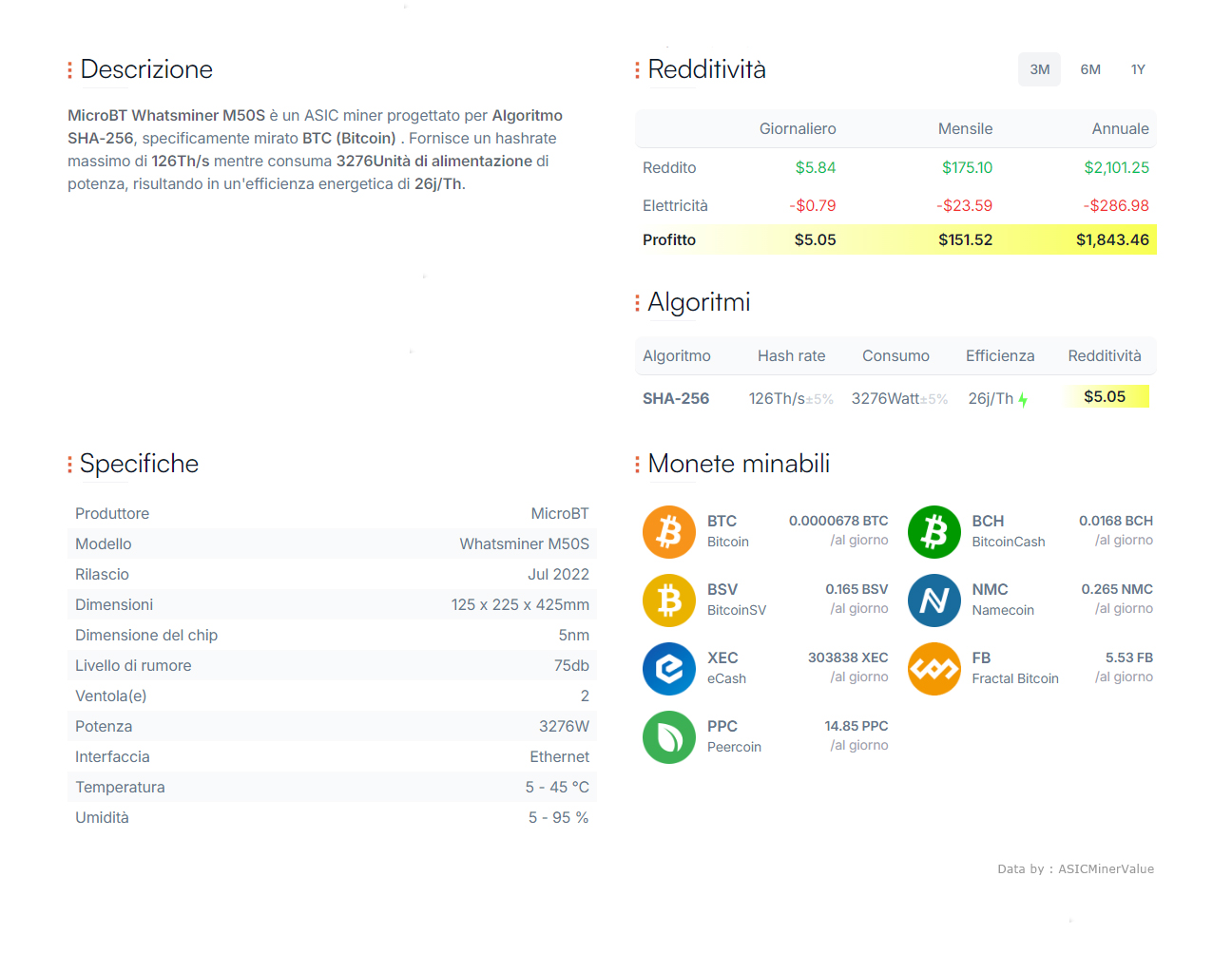Click the Specifiche section heading

point(139,464)
